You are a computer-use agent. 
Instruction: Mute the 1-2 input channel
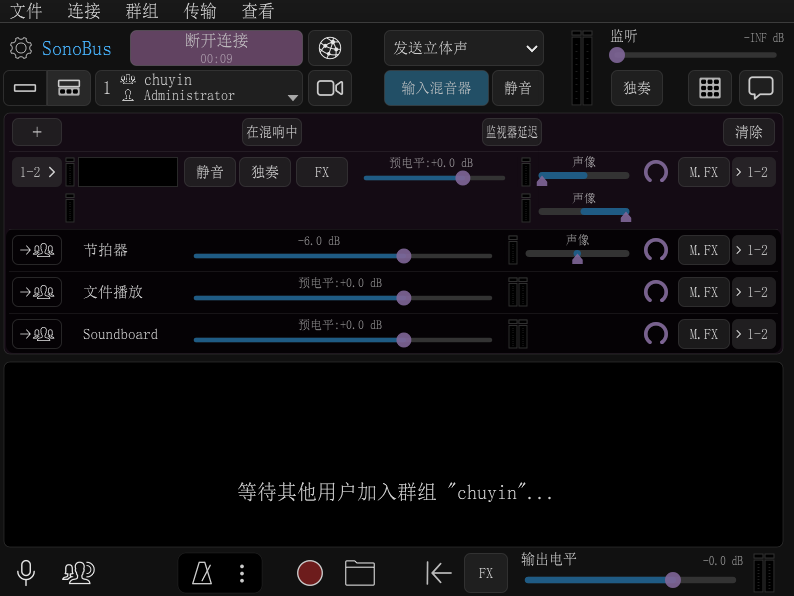click(210, 172)
